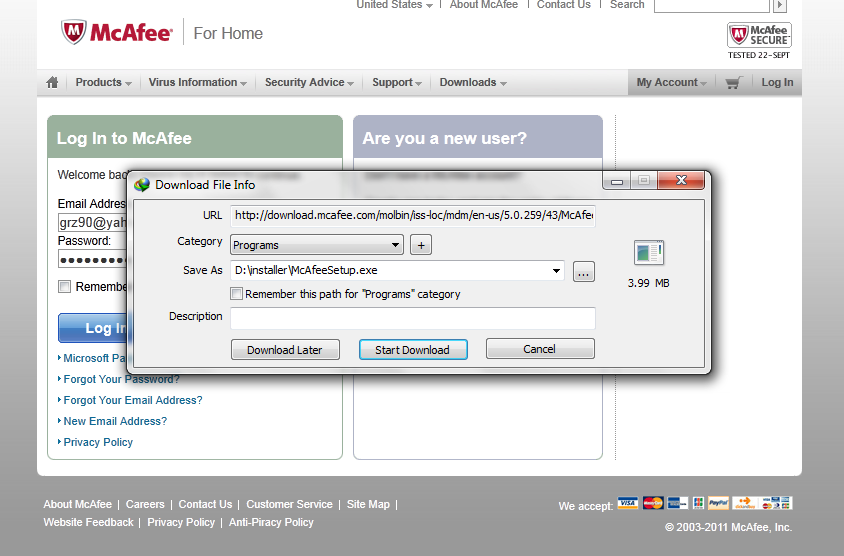This screenshot has width=844, height=556.
Task: Click the search go arrow button
Action: point(779,5)
